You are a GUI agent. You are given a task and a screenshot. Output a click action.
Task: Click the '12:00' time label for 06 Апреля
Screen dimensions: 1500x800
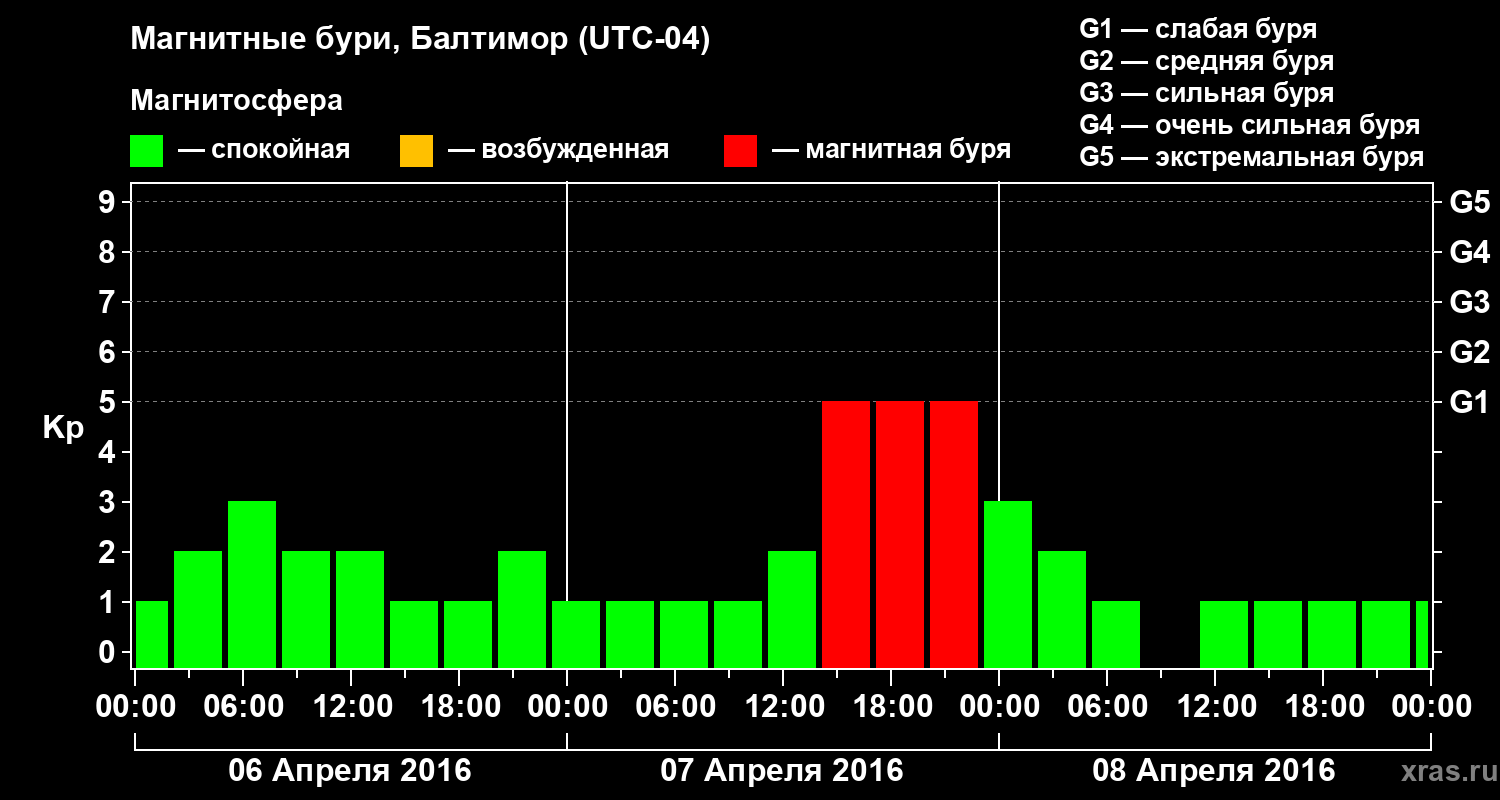click(351, 707)
